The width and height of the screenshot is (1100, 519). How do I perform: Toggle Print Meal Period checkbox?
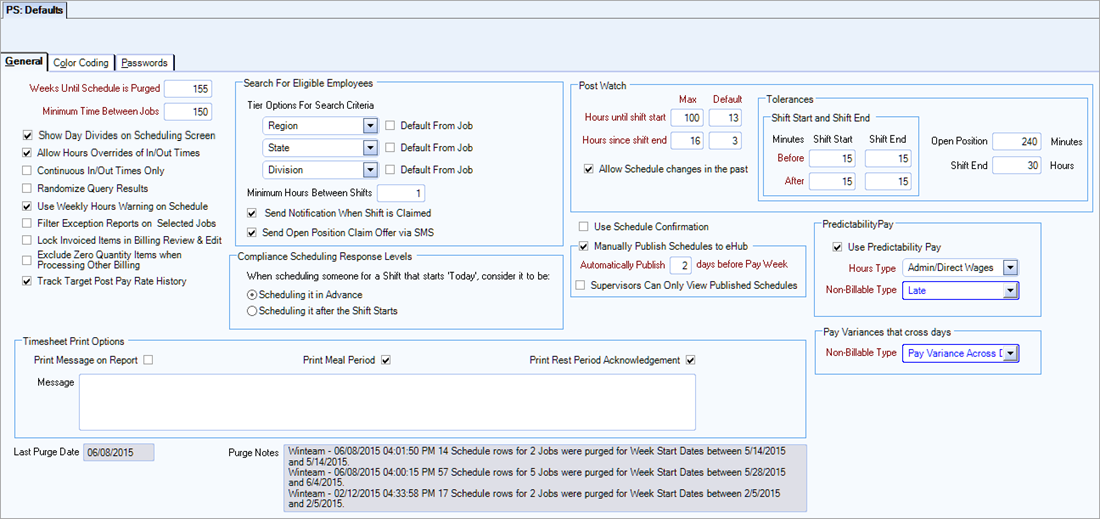386,360
